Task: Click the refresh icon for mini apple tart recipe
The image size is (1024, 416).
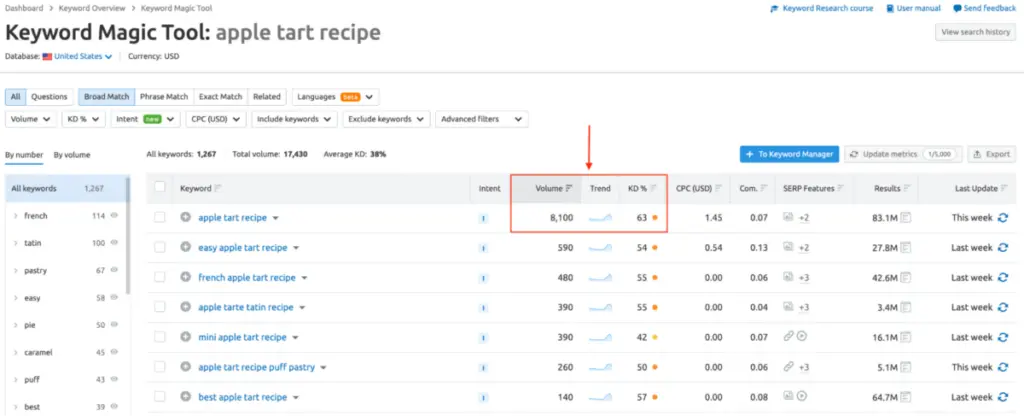Action: pos(1003,337)
